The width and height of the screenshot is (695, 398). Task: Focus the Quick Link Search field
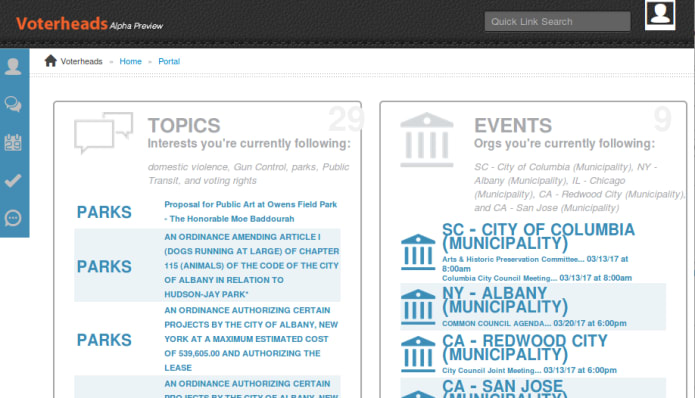(557, 21)
